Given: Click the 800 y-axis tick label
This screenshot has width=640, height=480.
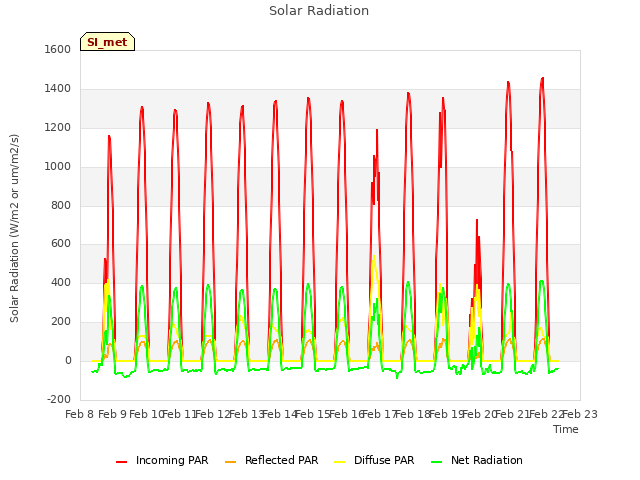Looking at the screenshot, I should click(61, 205).
